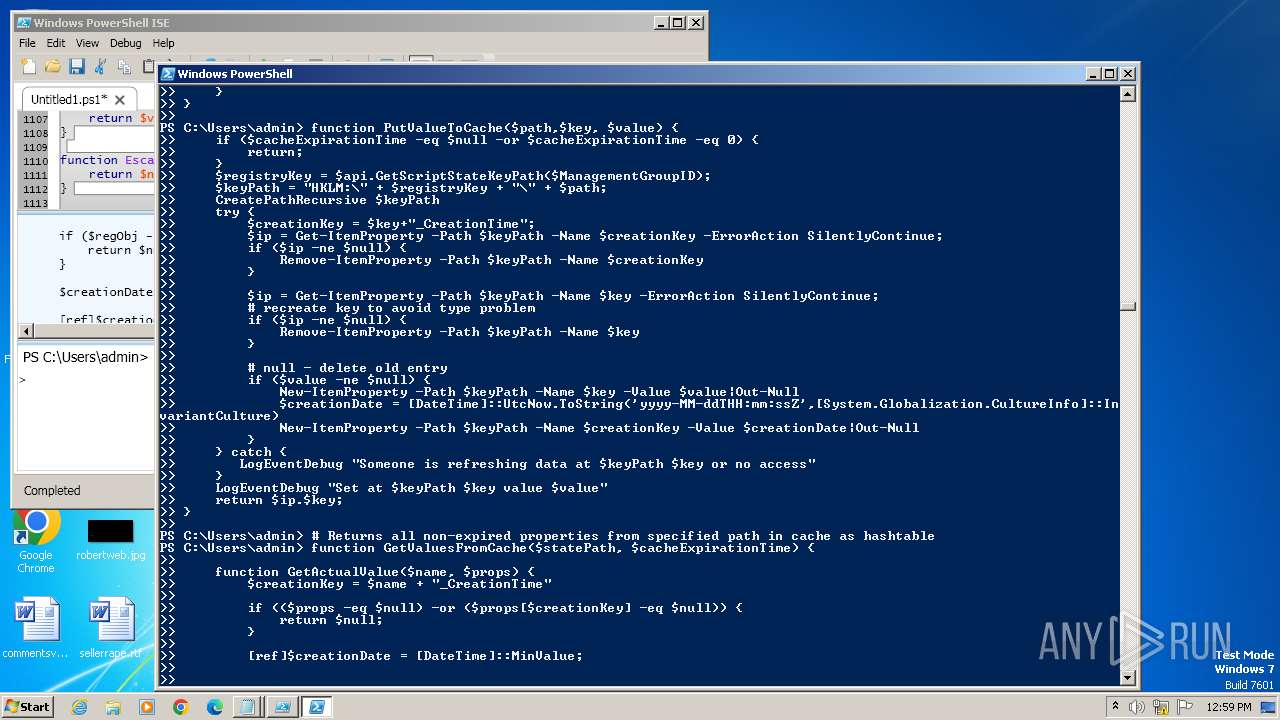Click the 12:59 PM system clock
This screenshot has width=1280, height=720.
tap(1229, 706)
